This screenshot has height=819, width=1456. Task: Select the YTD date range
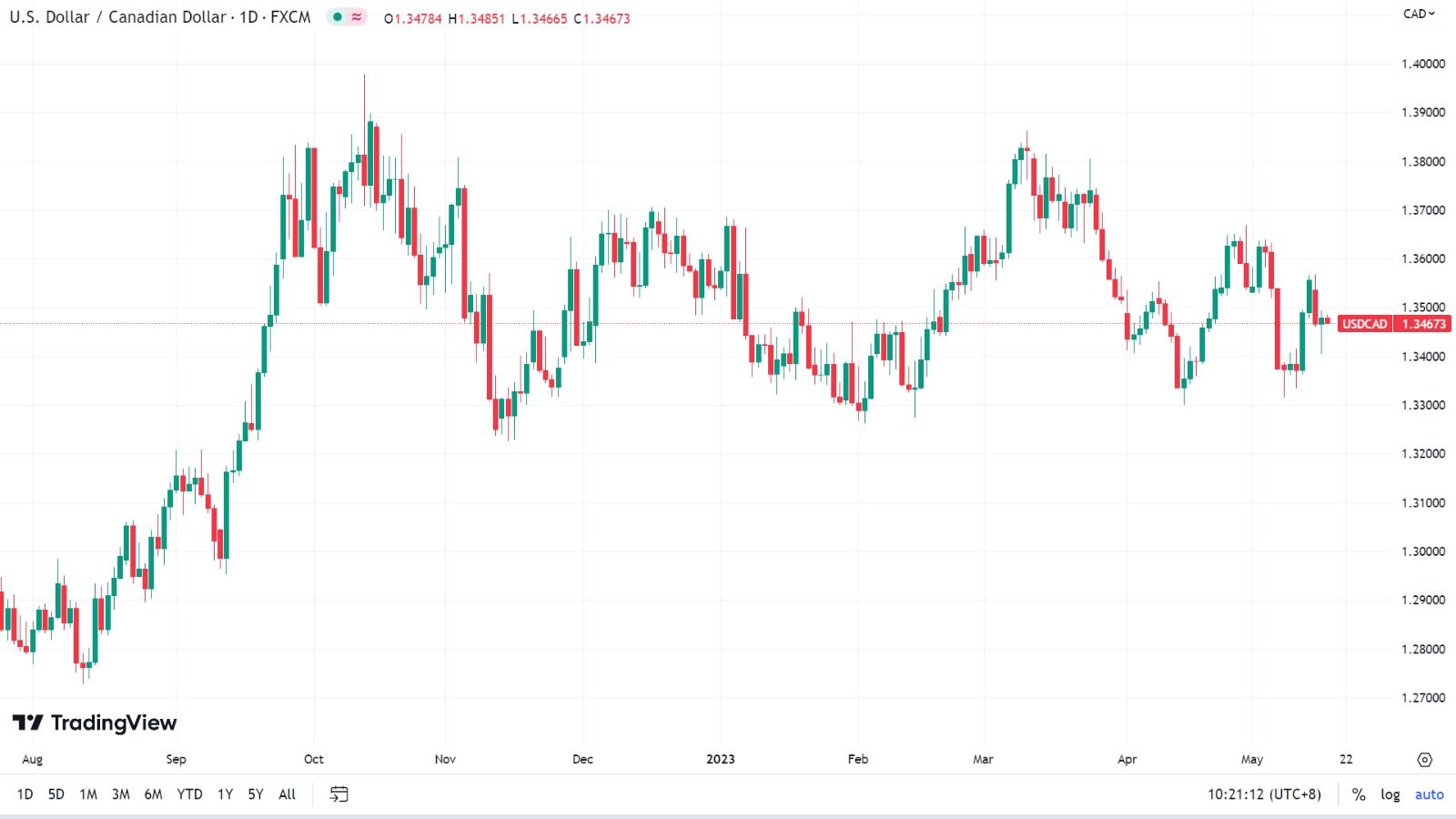[189, 794]
